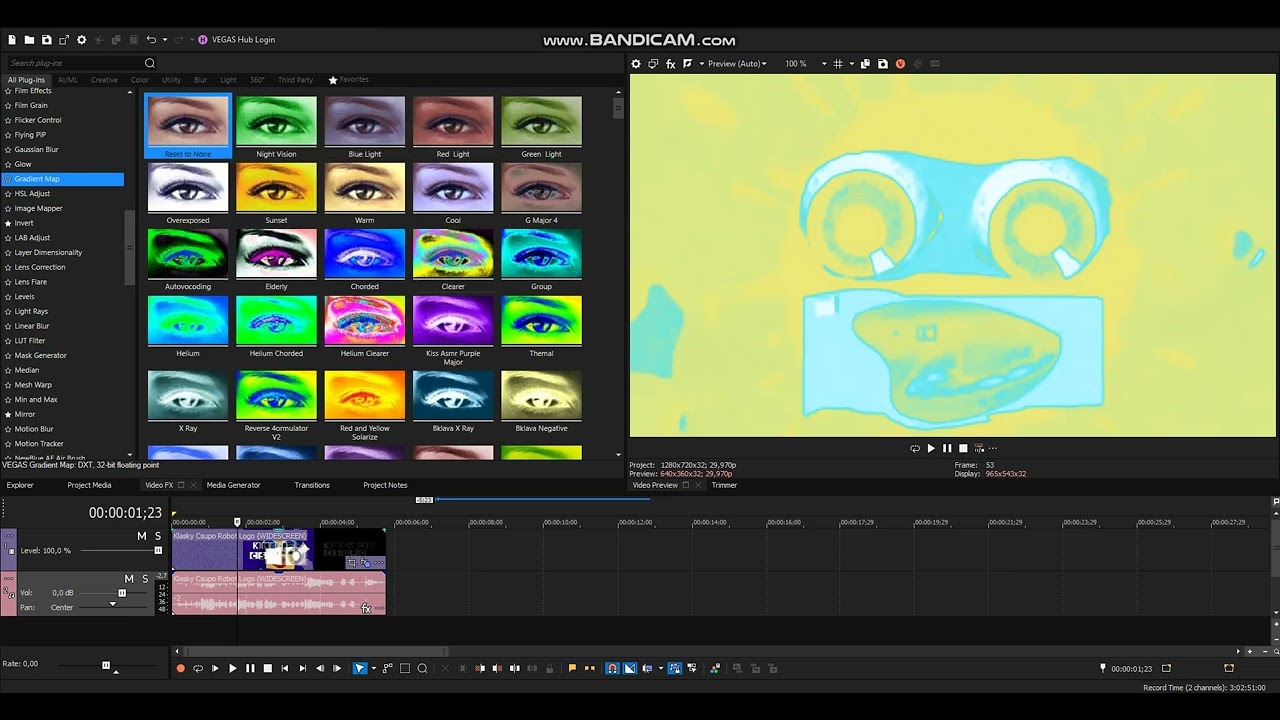Switch to the Color plug-in filter tab

[140, 80]
